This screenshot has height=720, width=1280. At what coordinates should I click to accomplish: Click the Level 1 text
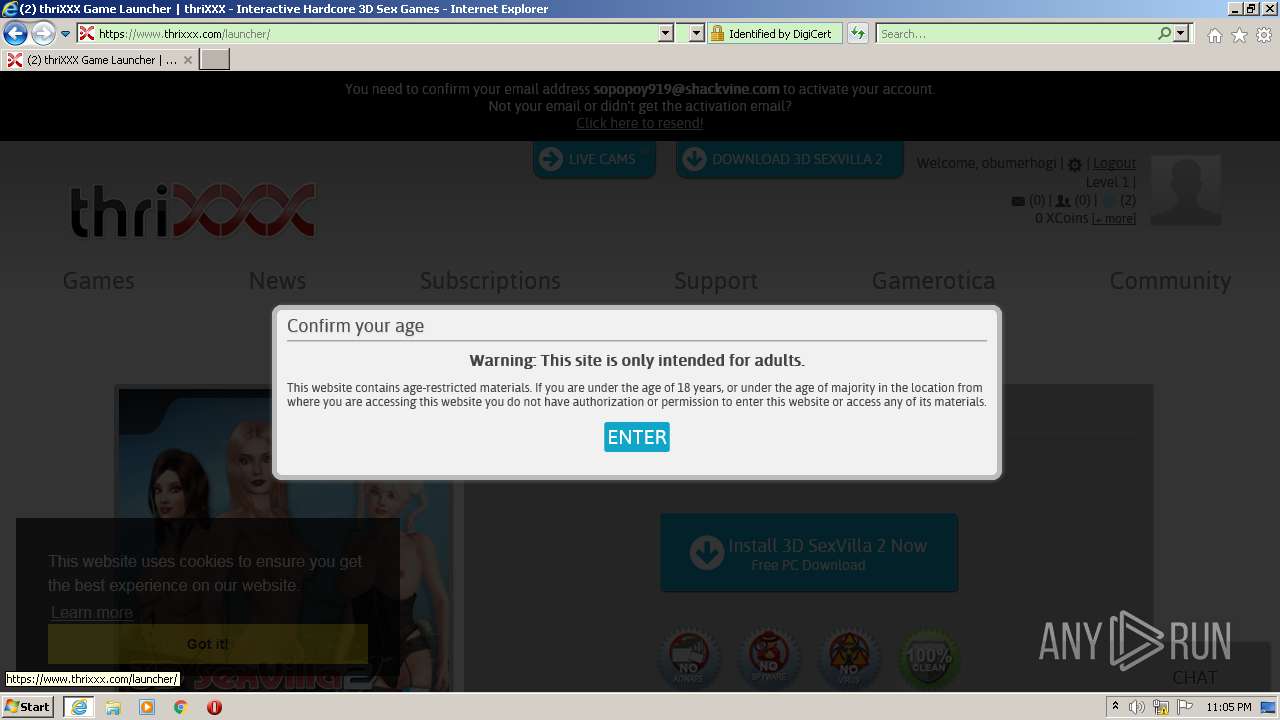click(x=1108, y=182)
